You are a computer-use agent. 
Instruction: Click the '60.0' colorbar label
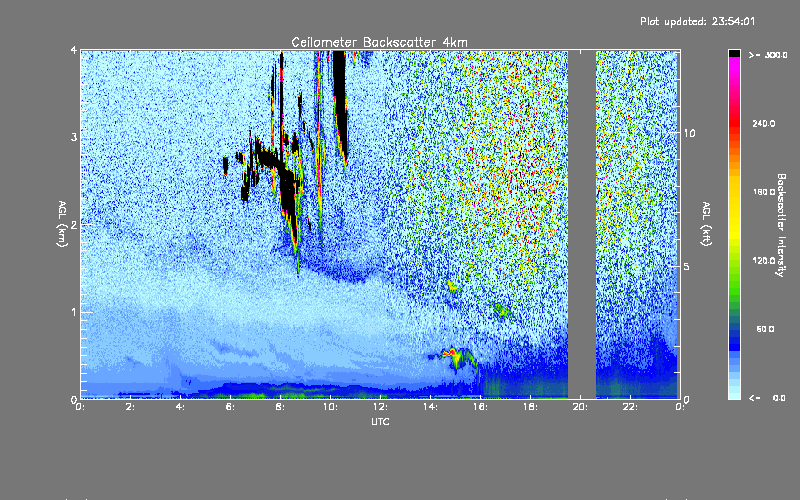(765, 329)
